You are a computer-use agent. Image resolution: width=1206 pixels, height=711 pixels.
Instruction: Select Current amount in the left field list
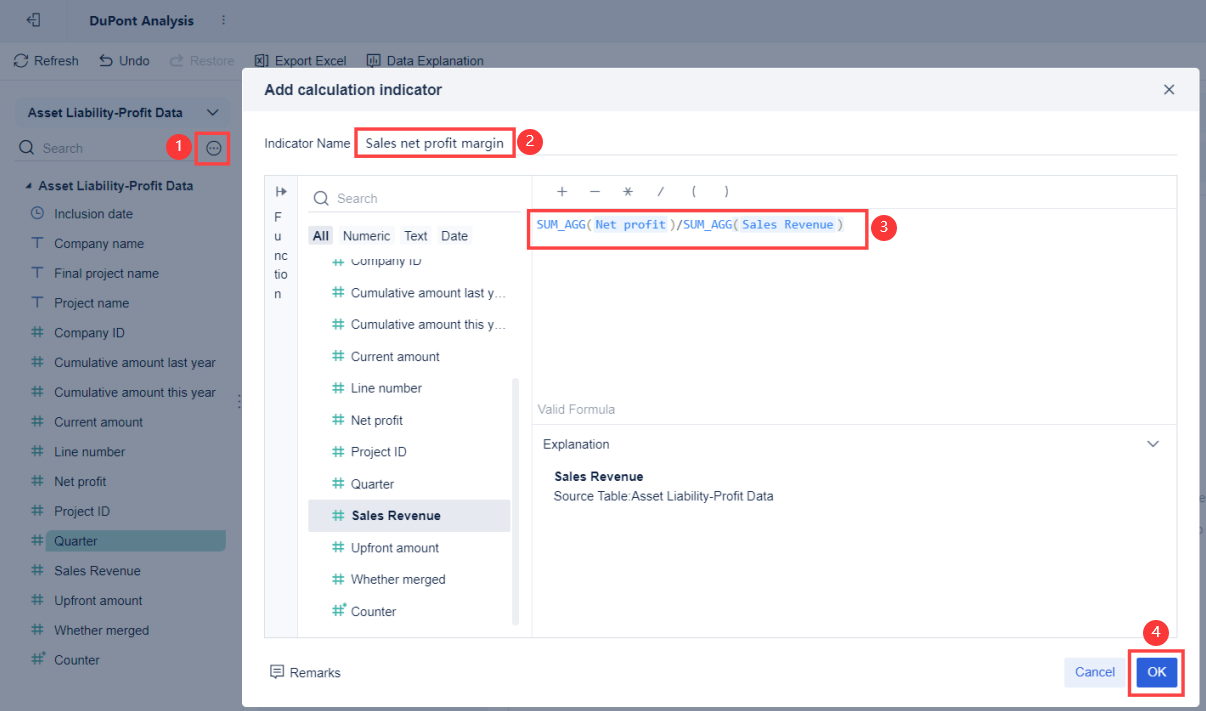click(98, 422)
